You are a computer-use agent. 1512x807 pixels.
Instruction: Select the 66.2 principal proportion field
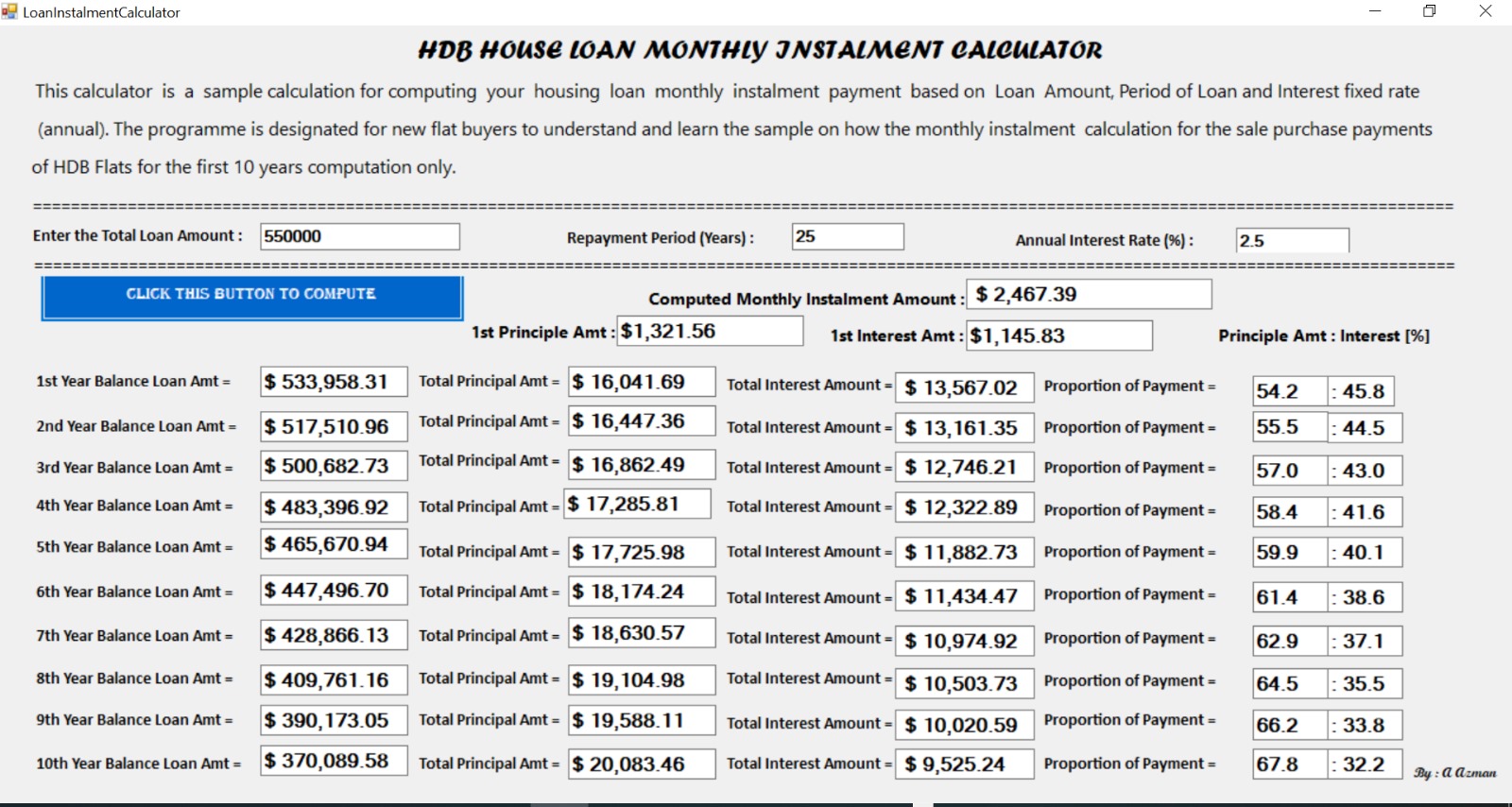pos(1290,725)
